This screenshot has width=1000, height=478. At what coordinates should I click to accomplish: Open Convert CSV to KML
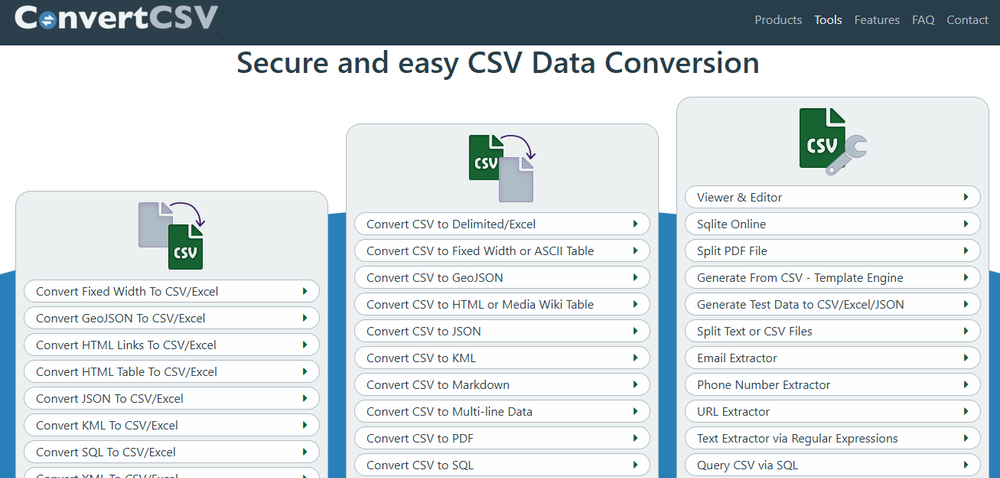[502, 358]
